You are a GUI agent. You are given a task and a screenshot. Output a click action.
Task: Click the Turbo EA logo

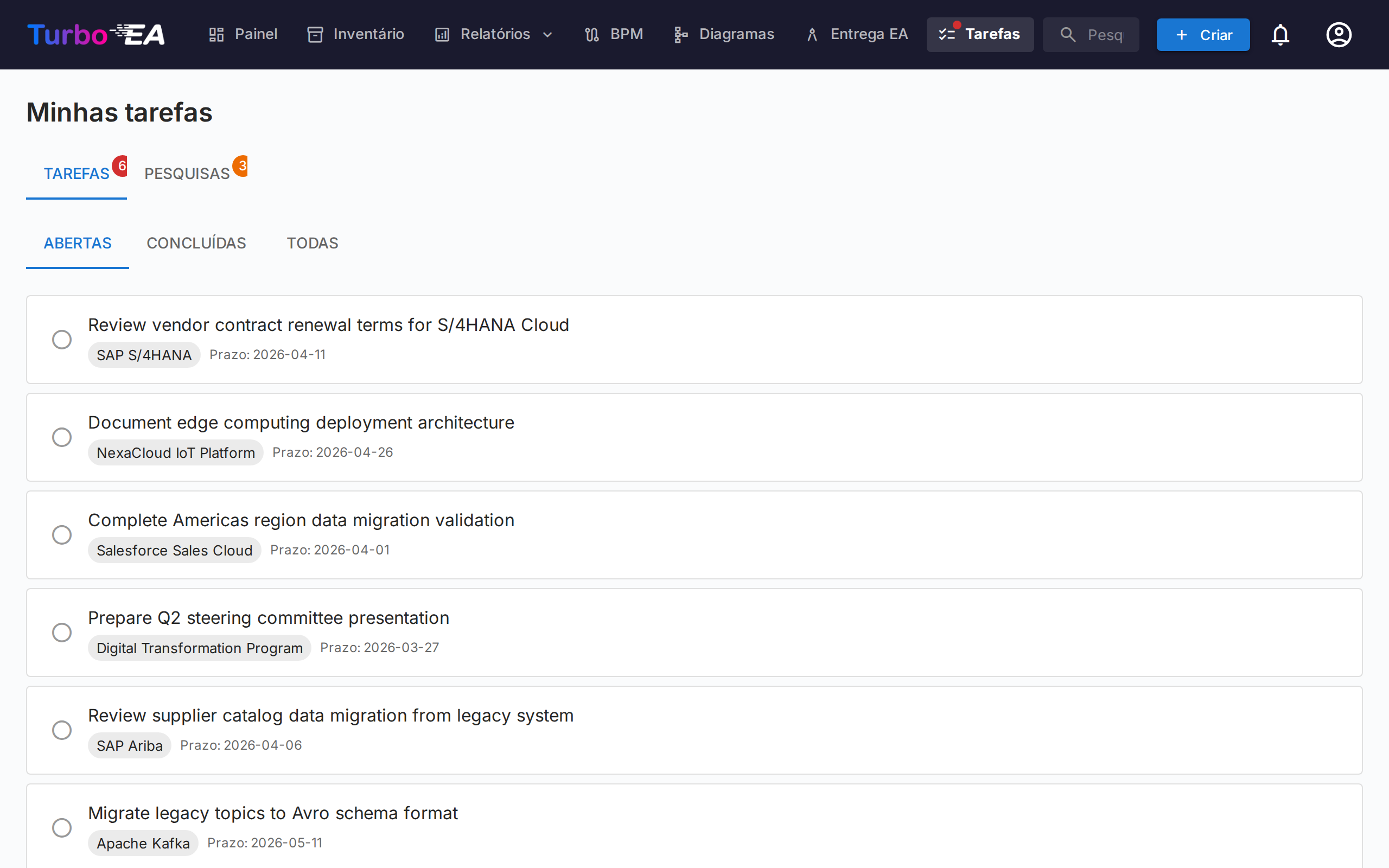(x=96, y=34)
